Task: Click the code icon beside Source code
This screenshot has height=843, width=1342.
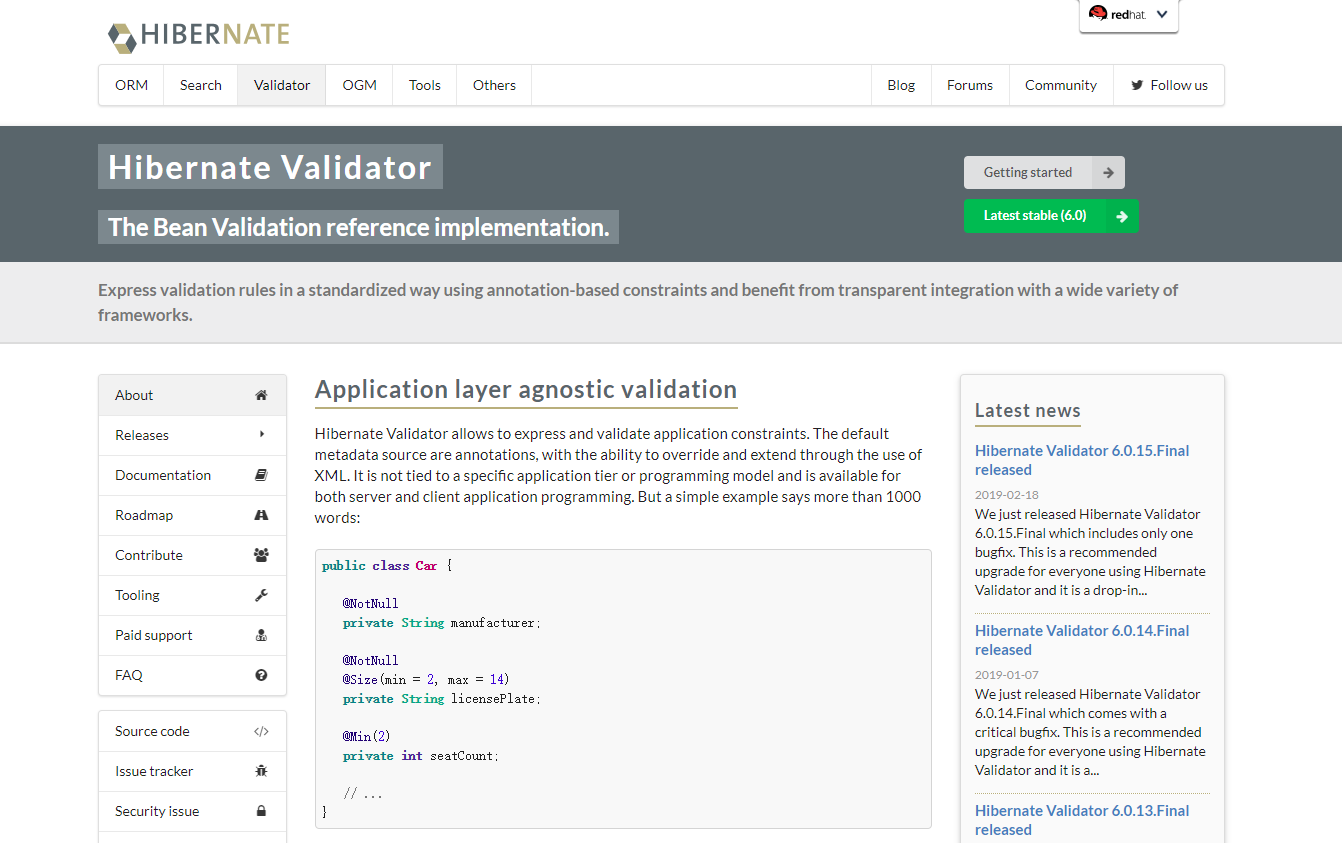Action: 261,731
